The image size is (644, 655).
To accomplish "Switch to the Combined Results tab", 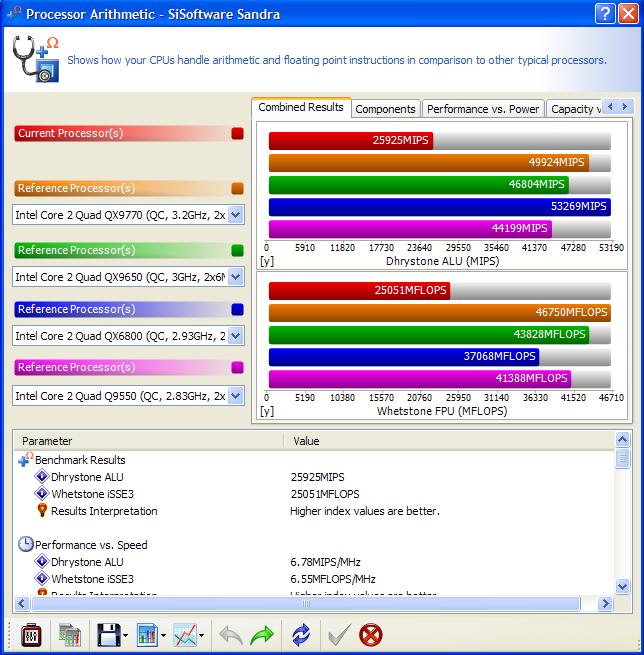I will coord(301,108).
